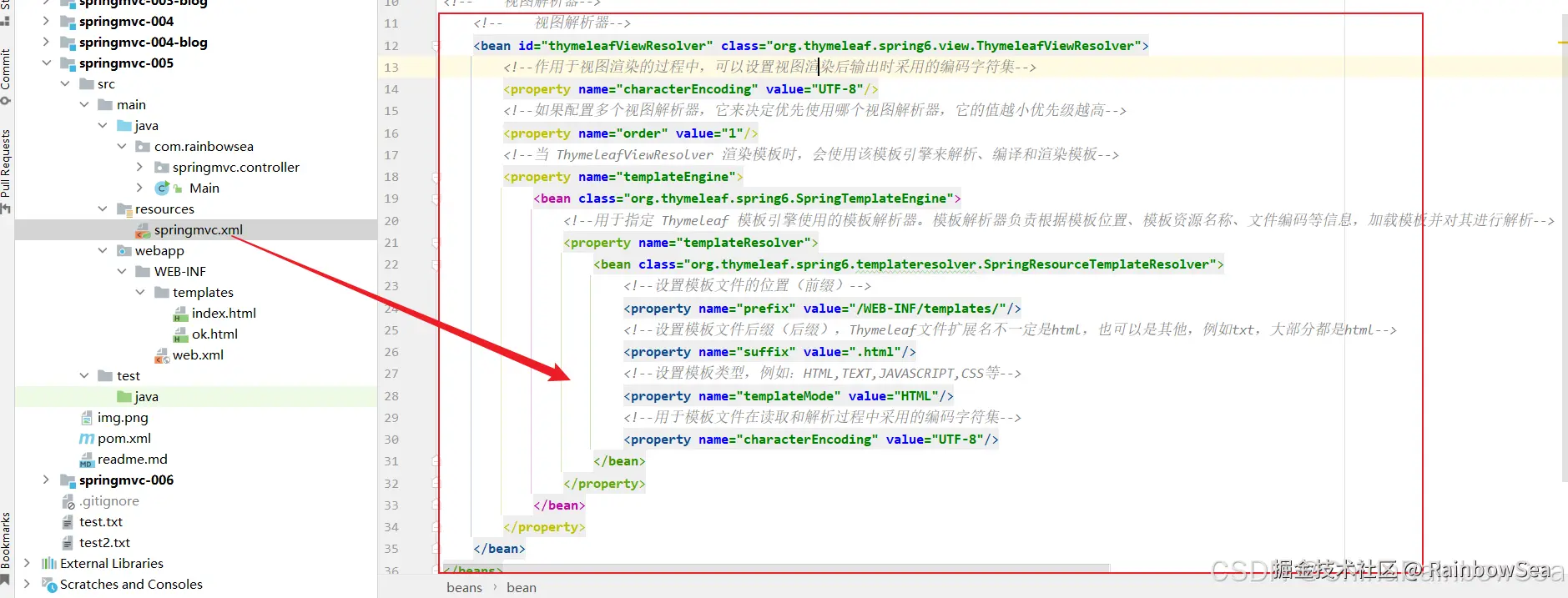This screenshot has width=1568, height=598.
Task: Click the Main class icon
Action: [x=164, y=188]
